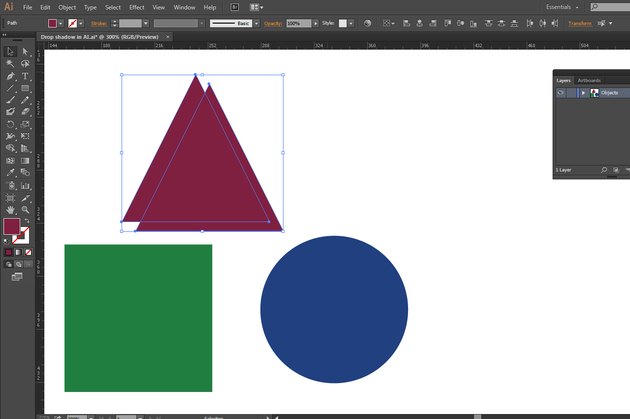Select the Symbol Sprayer tool
Screen dimensions: 630x419
click(x=10, y=186)
